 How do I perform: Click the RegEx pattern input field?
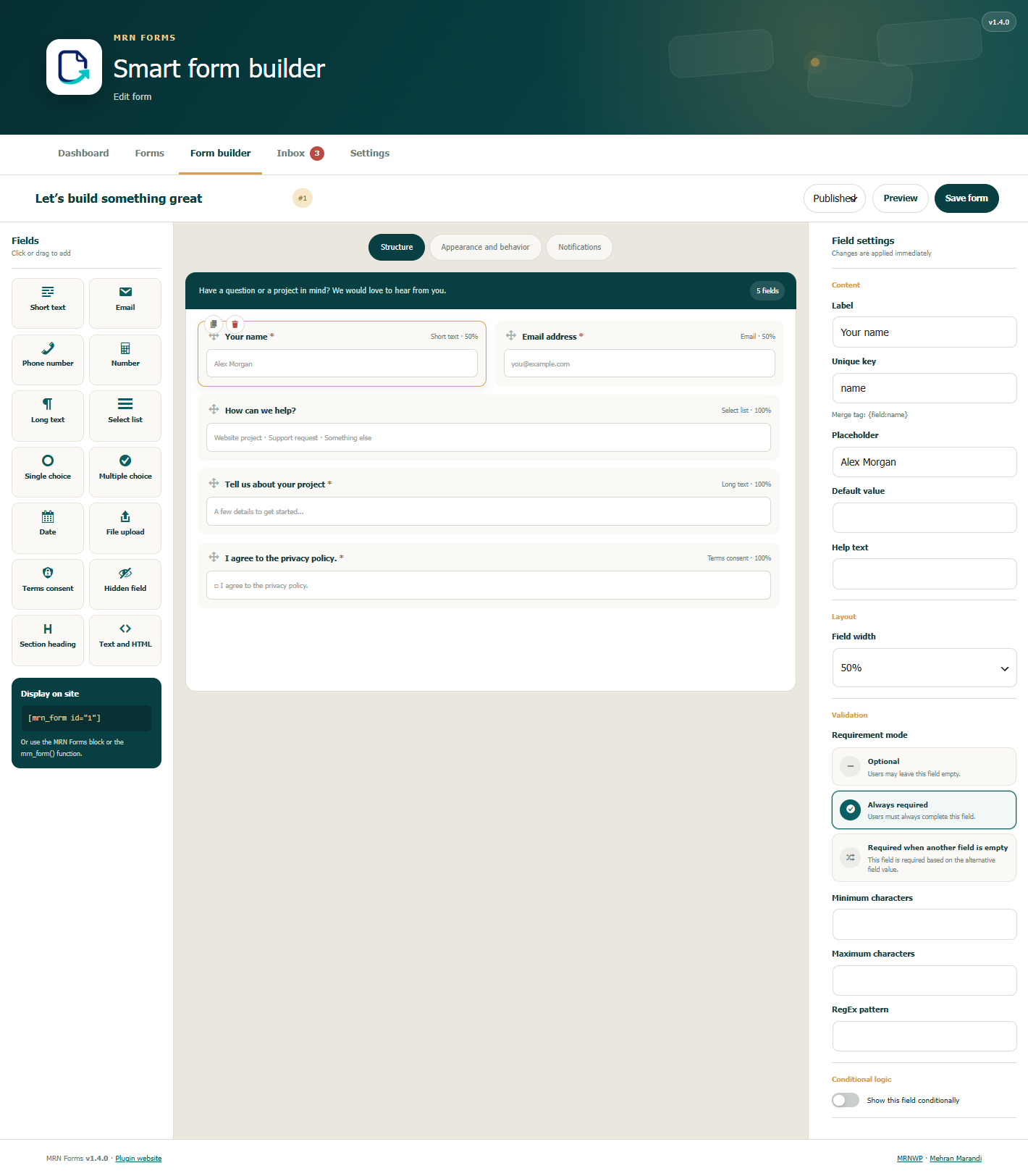[x=924, y=1036]
